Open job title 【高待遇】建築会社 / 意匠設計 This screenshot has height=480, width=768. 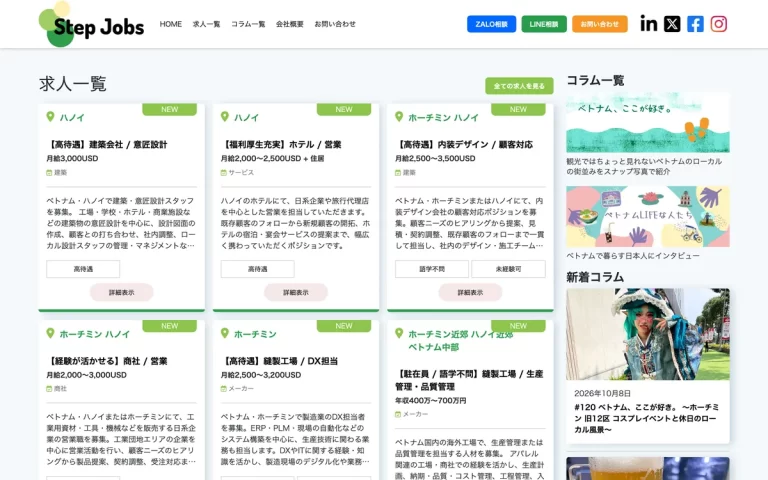click(x=107, y=144)
